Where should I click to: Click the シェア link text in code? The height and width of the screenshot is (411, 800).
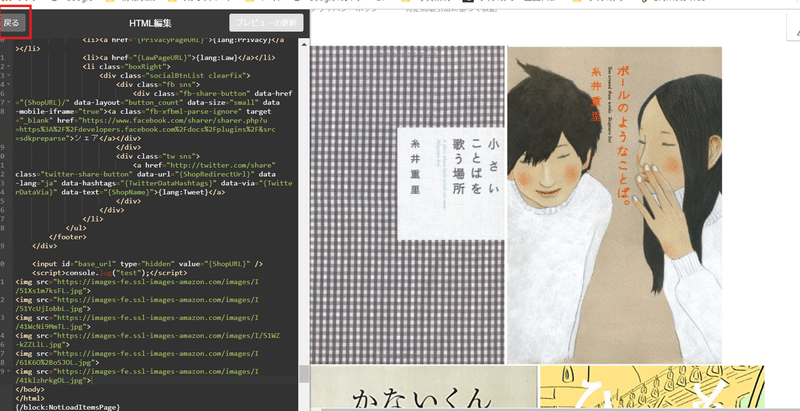[x=86, y=138]
